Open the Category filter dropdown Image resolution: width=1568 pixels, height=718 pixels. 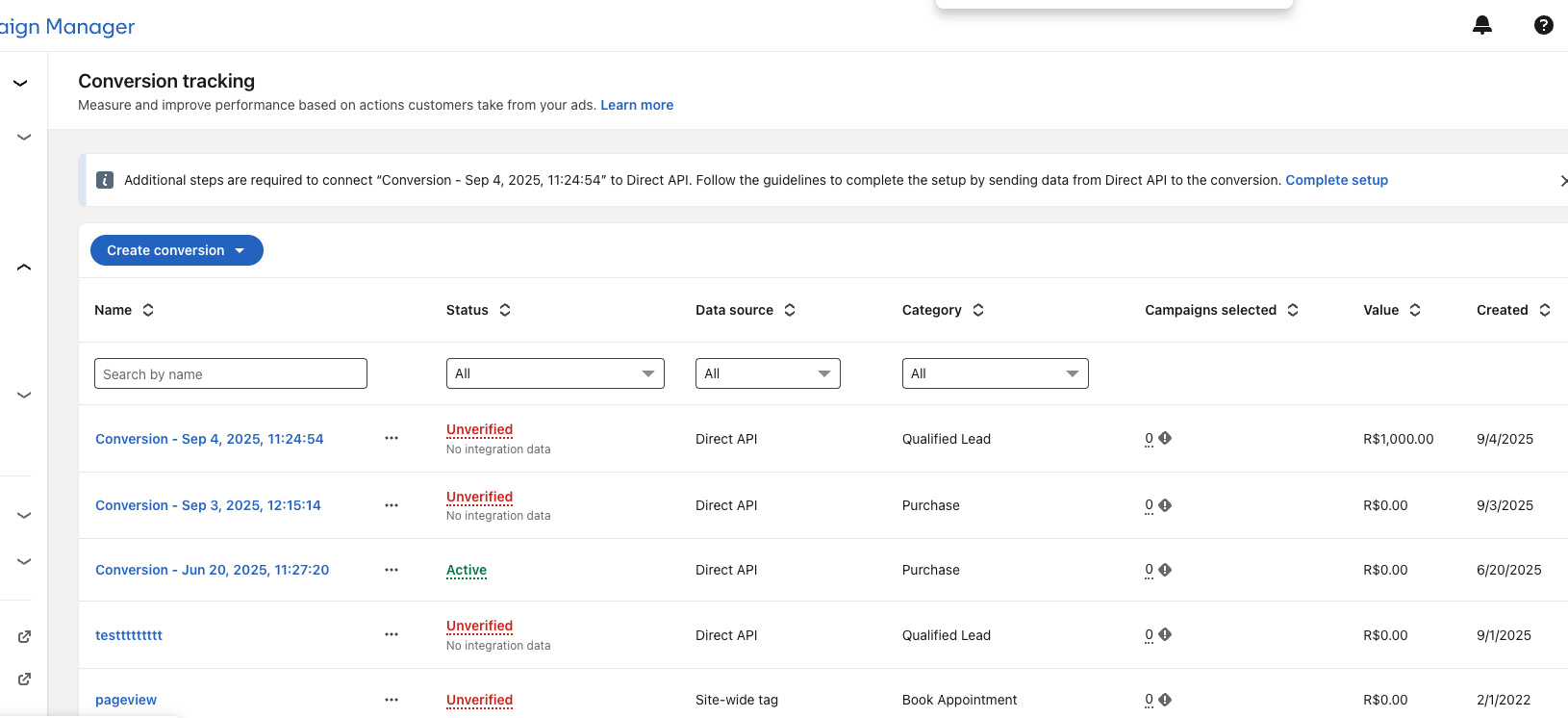995,373
